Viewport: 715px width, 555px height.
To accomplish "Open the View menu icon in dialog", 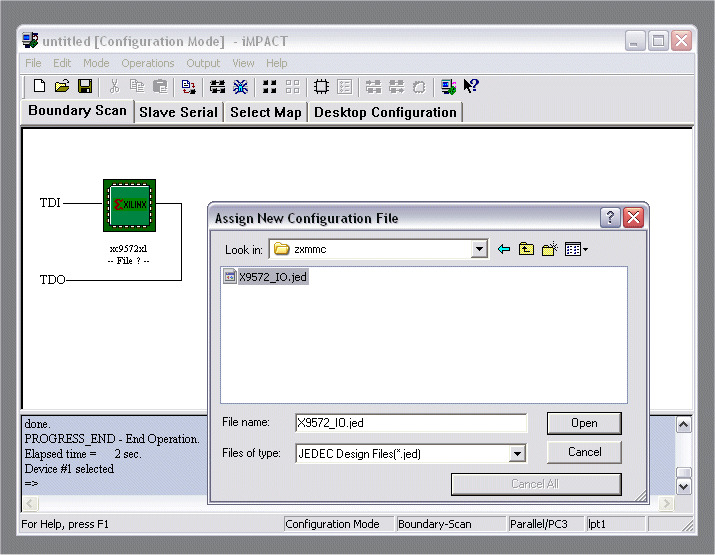I will point(576,249).
